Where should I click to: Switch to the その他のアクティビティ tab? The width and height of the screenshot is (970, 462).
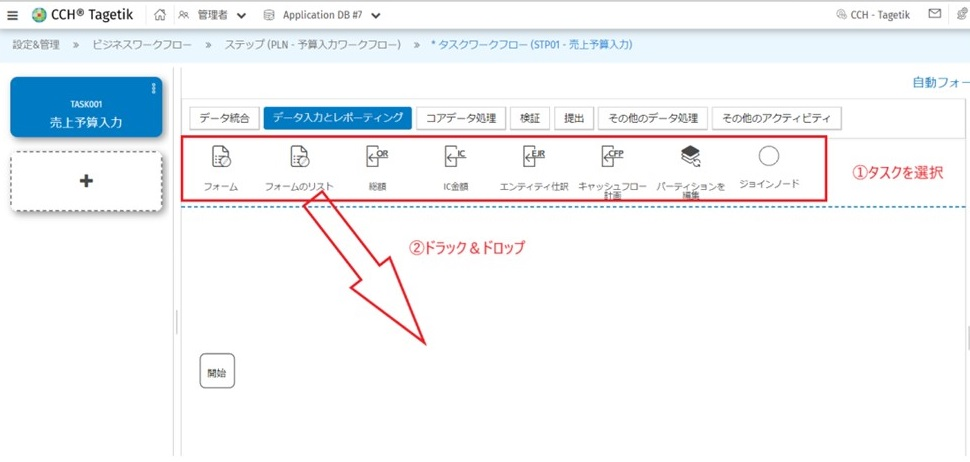pyautogui.click(x=776, y=118)
